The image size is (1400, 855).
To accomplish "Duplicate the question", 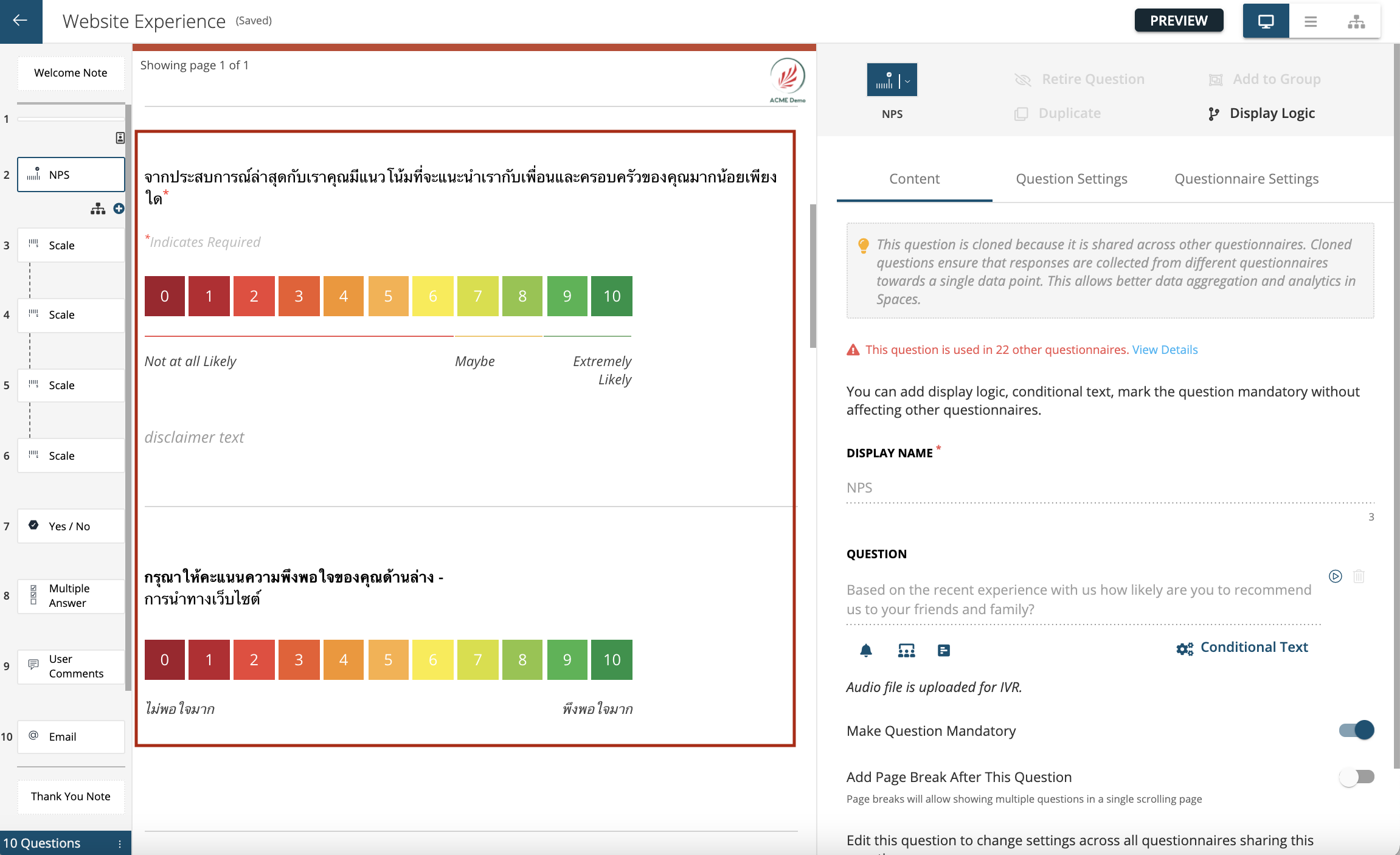I will pyautogui.click(x=1058, y=113).
